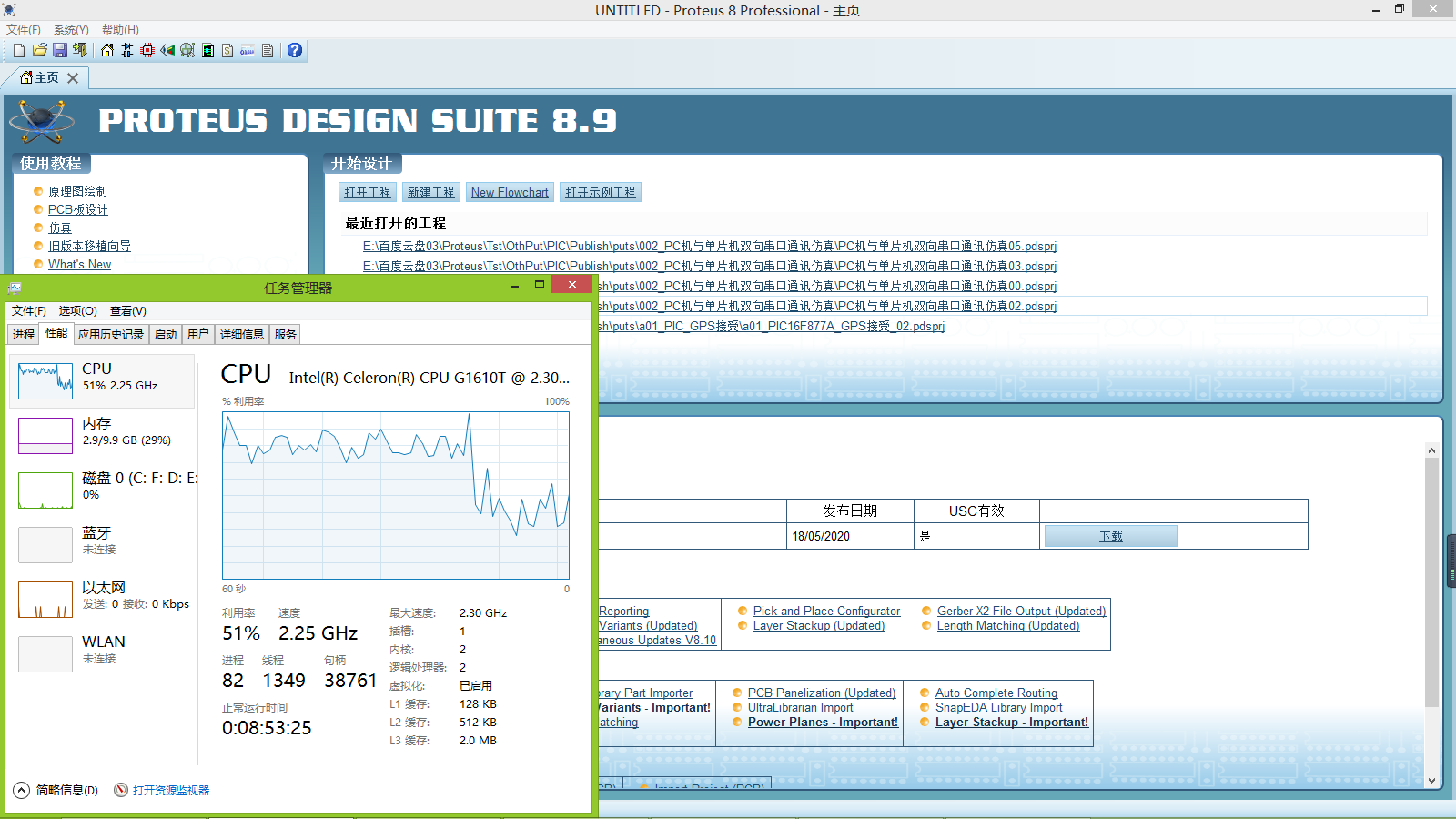Open the 仿真 tutorial link
Viewport: 1456px width, 819px height.
pos(60,227)
